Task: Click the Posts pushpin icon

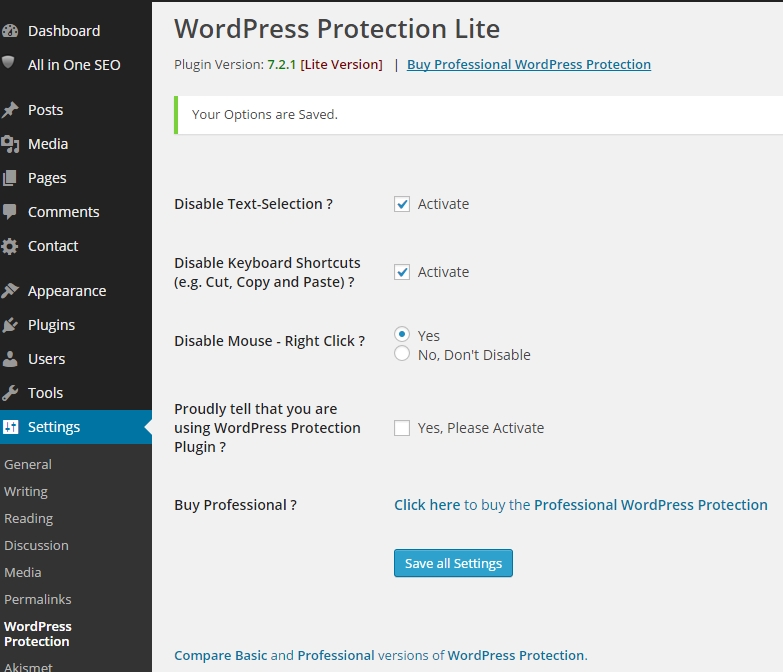Action: pos(10,110)
